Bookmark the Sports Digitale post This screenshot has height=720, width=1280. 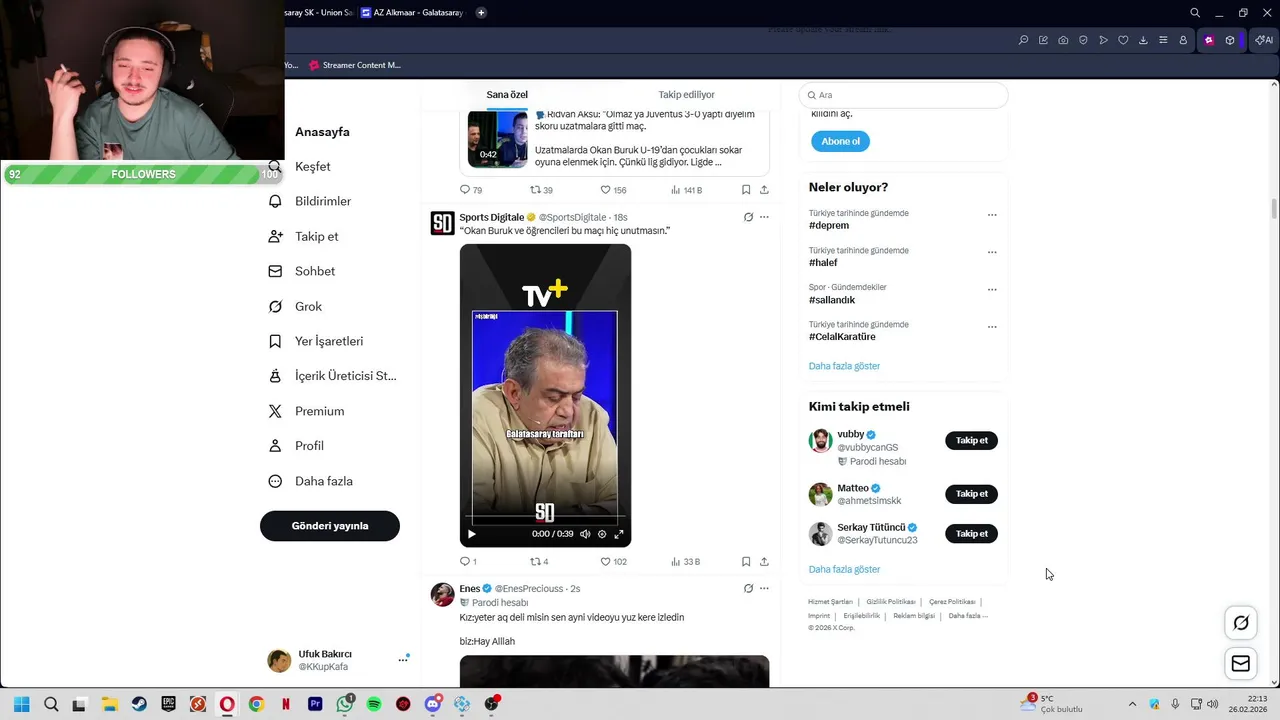(x=746, y=562)
